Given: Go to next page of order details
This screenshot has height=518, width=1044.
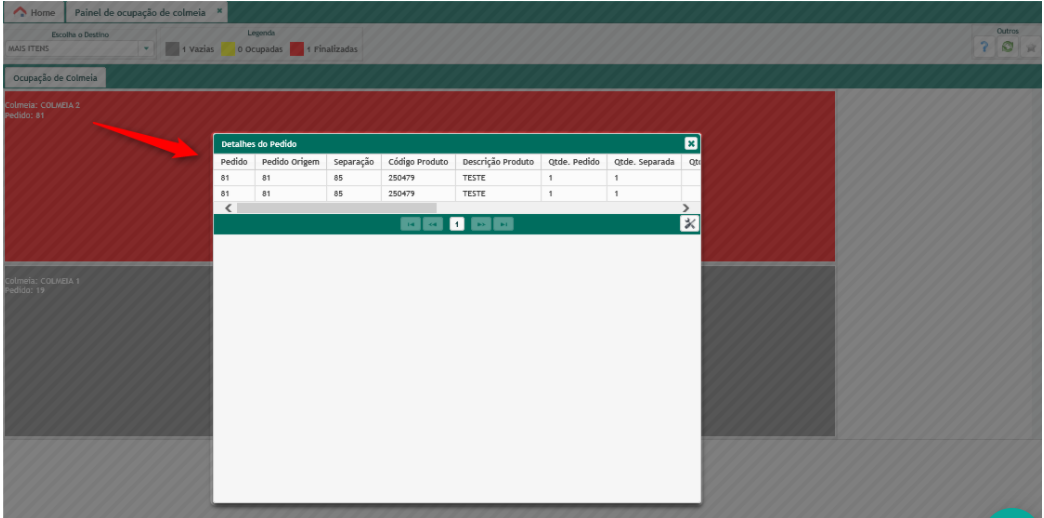Looking at the screenshot, I should 481,224.
